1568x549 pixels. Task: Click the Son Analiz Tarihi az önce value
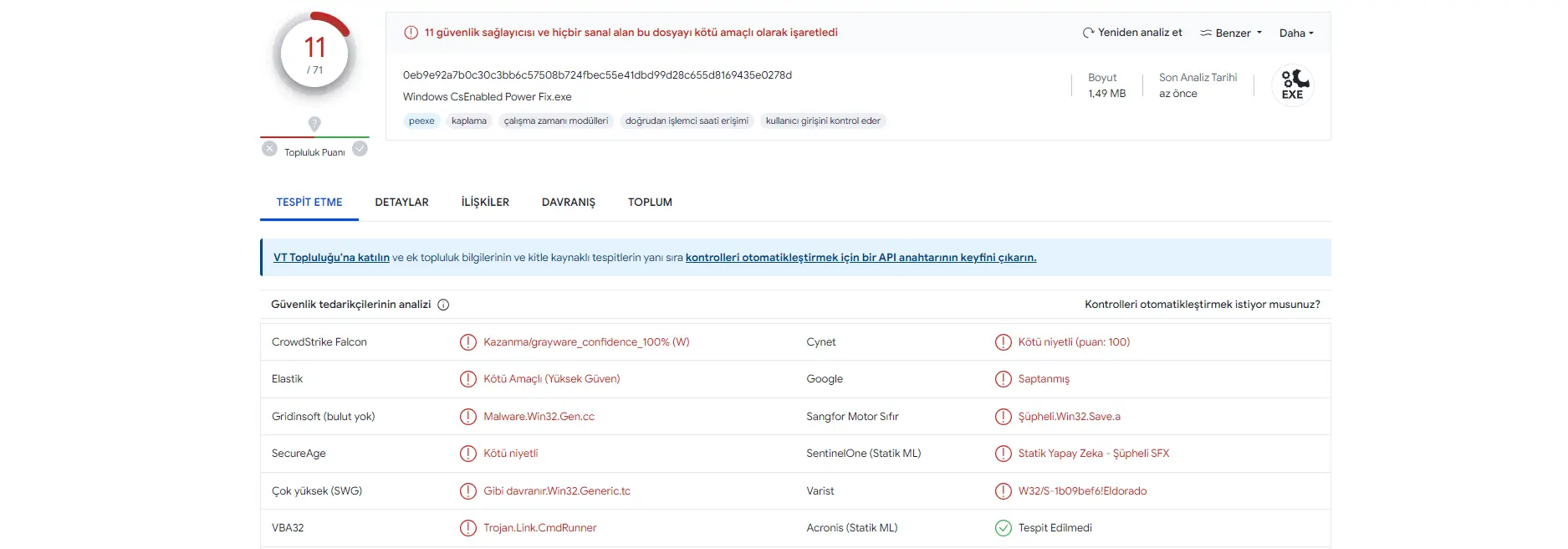coord(1177,94)
